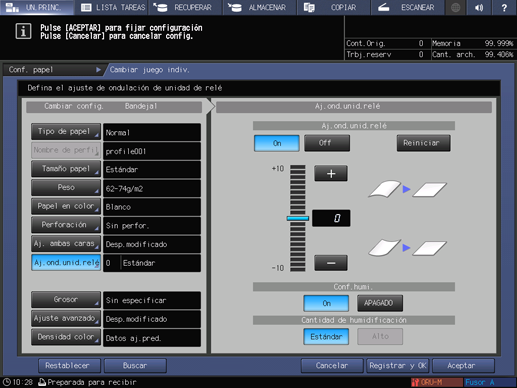Select Estándar humidification quantity

pos(326,337)
